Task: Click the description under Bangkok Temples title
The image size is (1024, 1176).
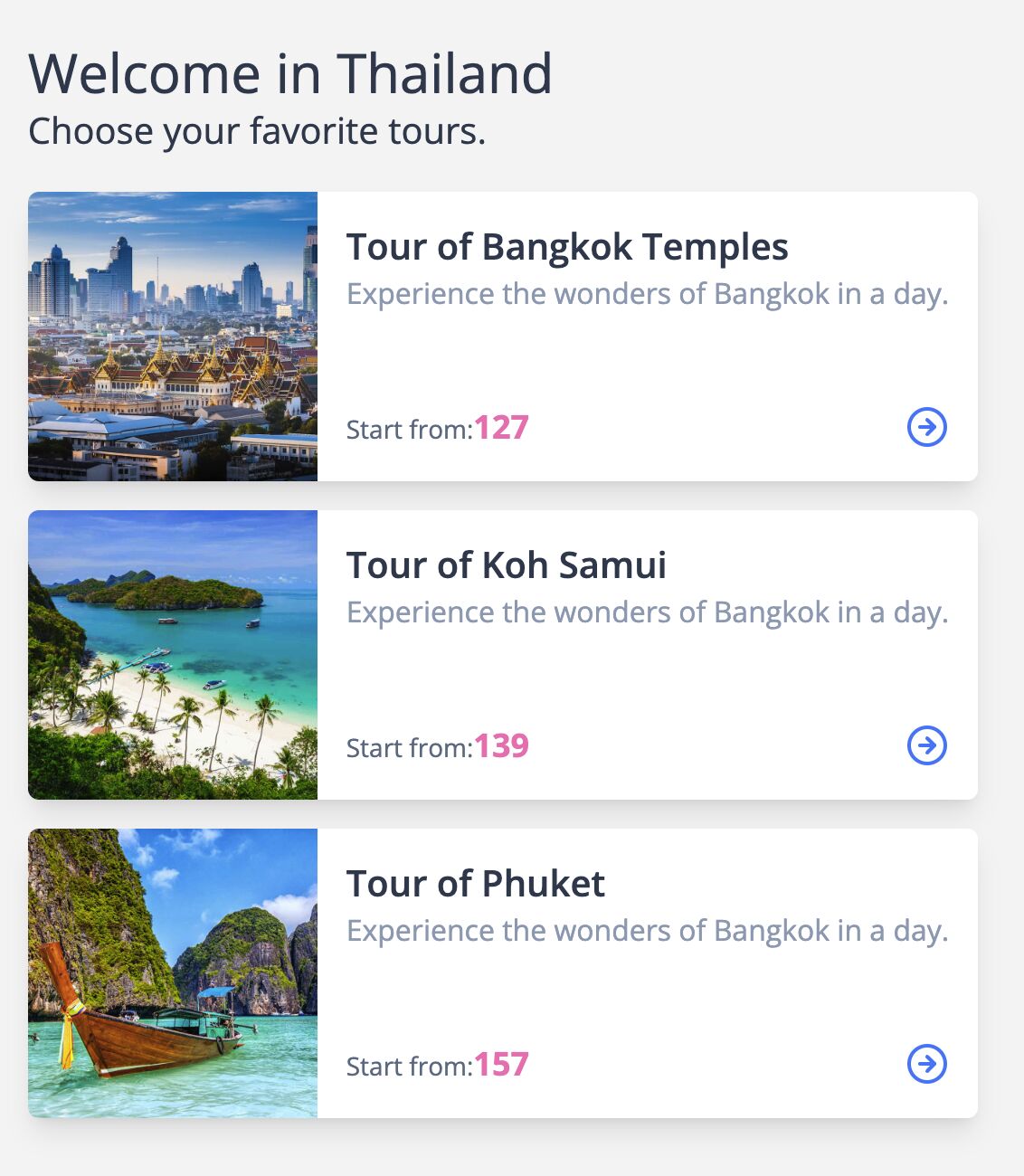Action: click(648, 294)
